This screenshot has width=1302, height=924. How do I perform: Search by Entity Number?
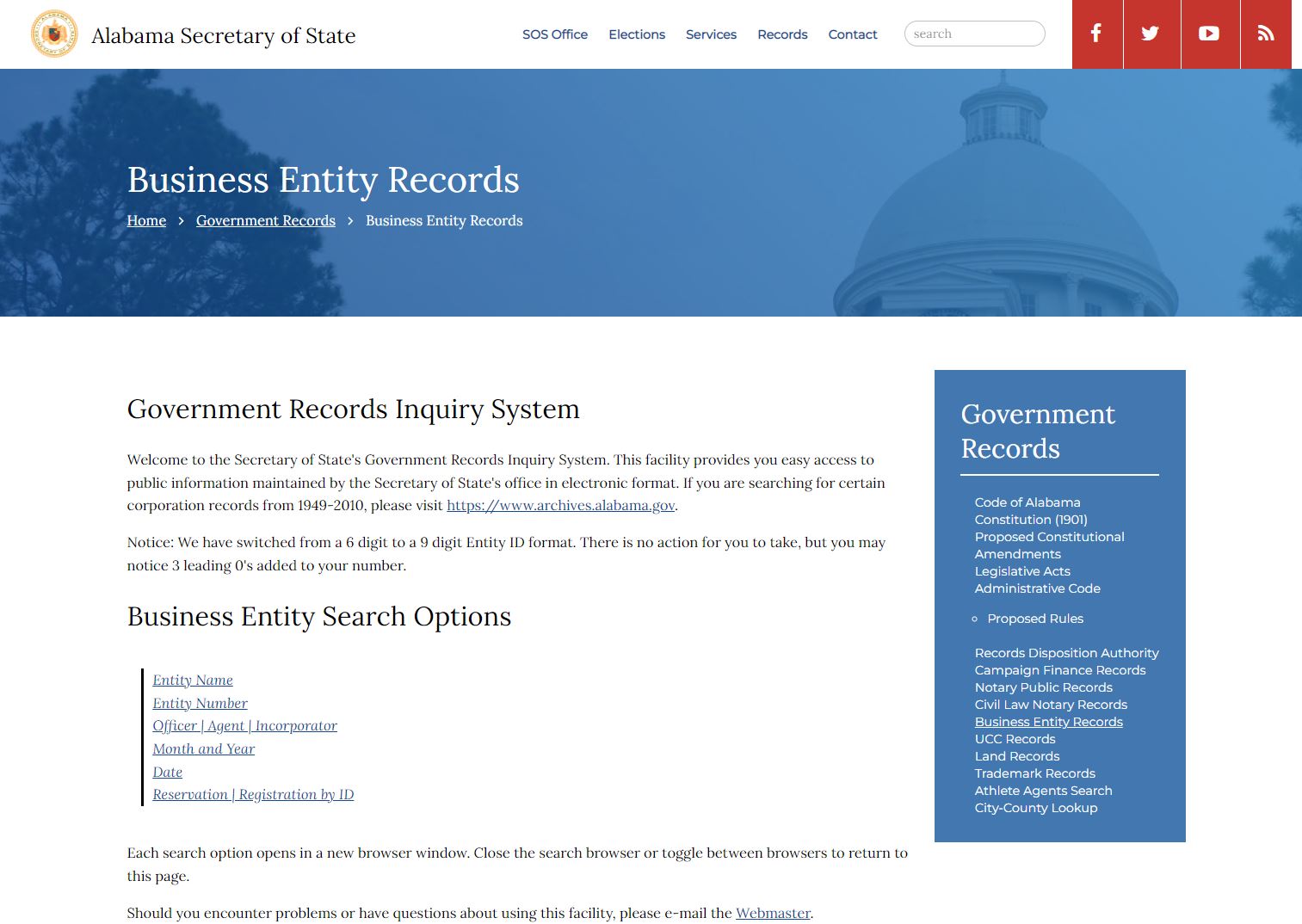click(201, 703)
